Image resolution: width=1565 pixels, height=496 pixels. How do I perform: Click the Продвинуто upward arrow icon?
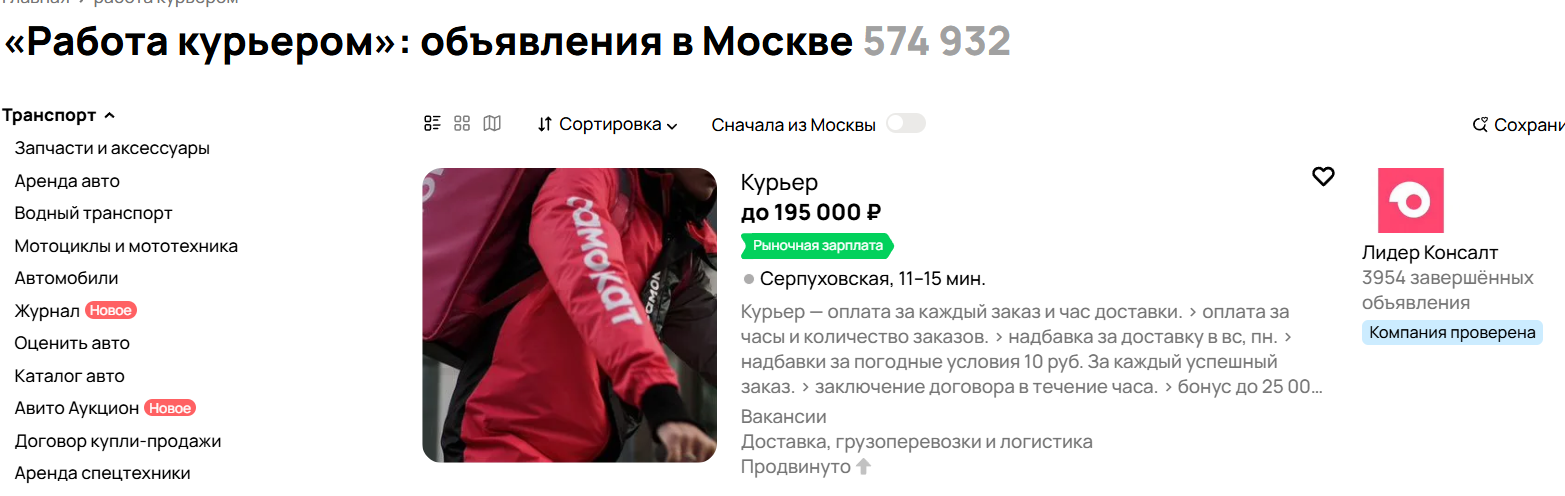(x=864, y=467)
